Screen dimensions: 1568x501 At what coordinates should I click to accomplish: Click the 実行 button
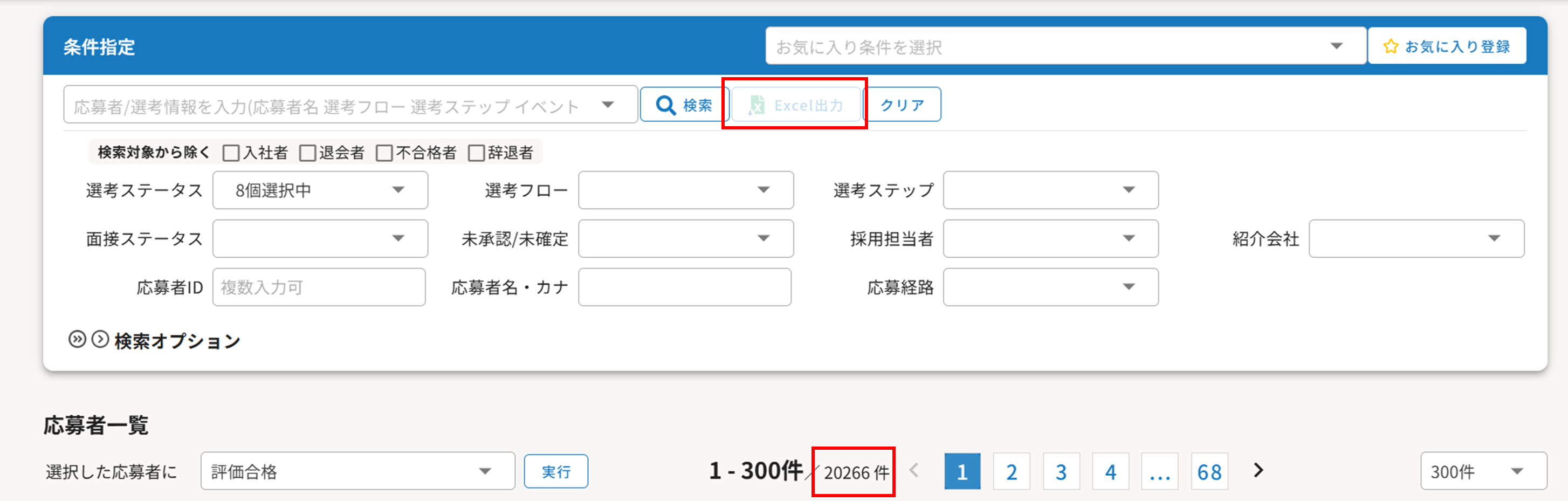(x=556, y=471)
